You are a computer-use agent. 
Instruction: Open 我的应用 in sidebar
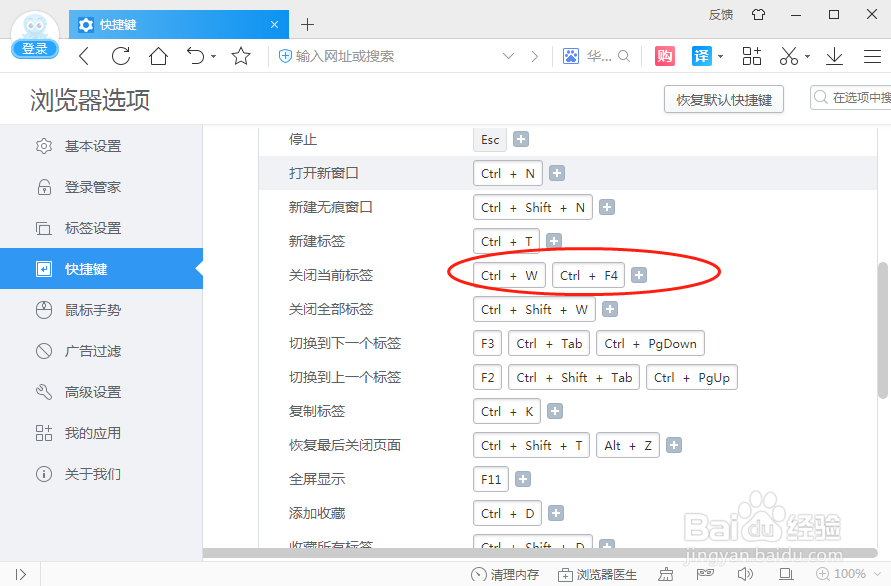click(101, 433)
